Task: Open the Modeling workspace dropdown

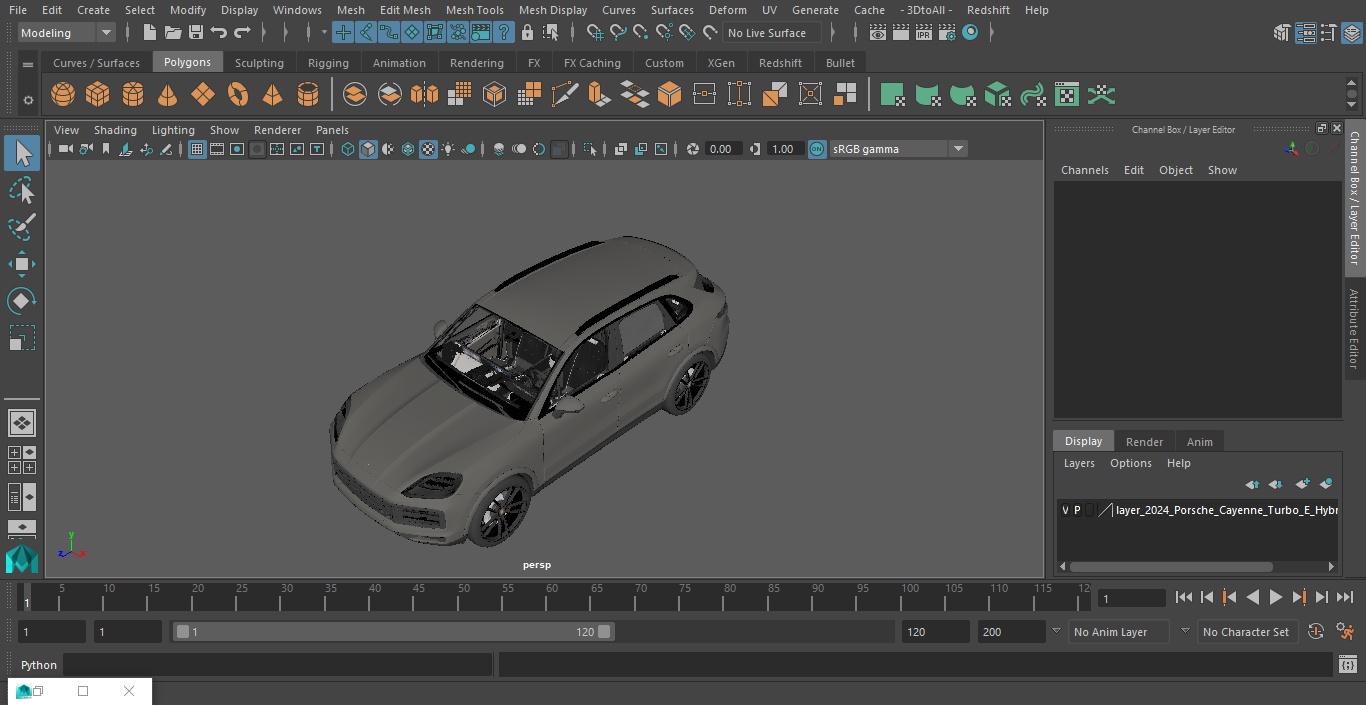Action: [x=67, y=33]
